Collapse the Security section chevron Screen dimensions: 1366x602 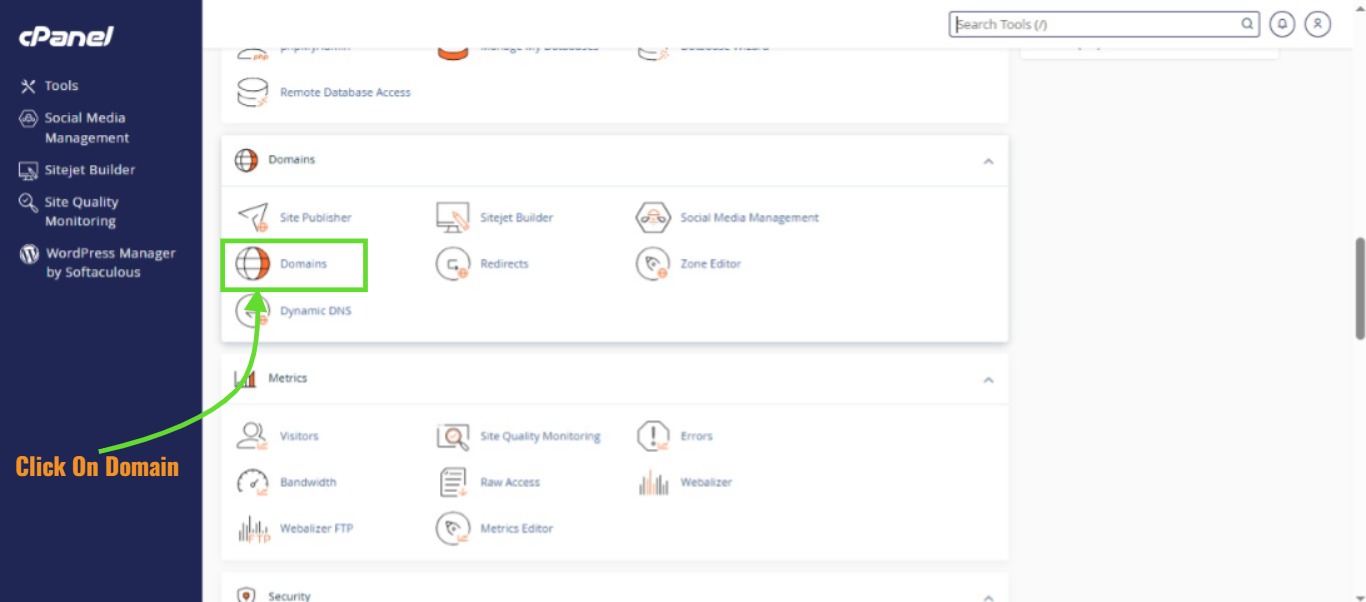(x=988, y=597)
